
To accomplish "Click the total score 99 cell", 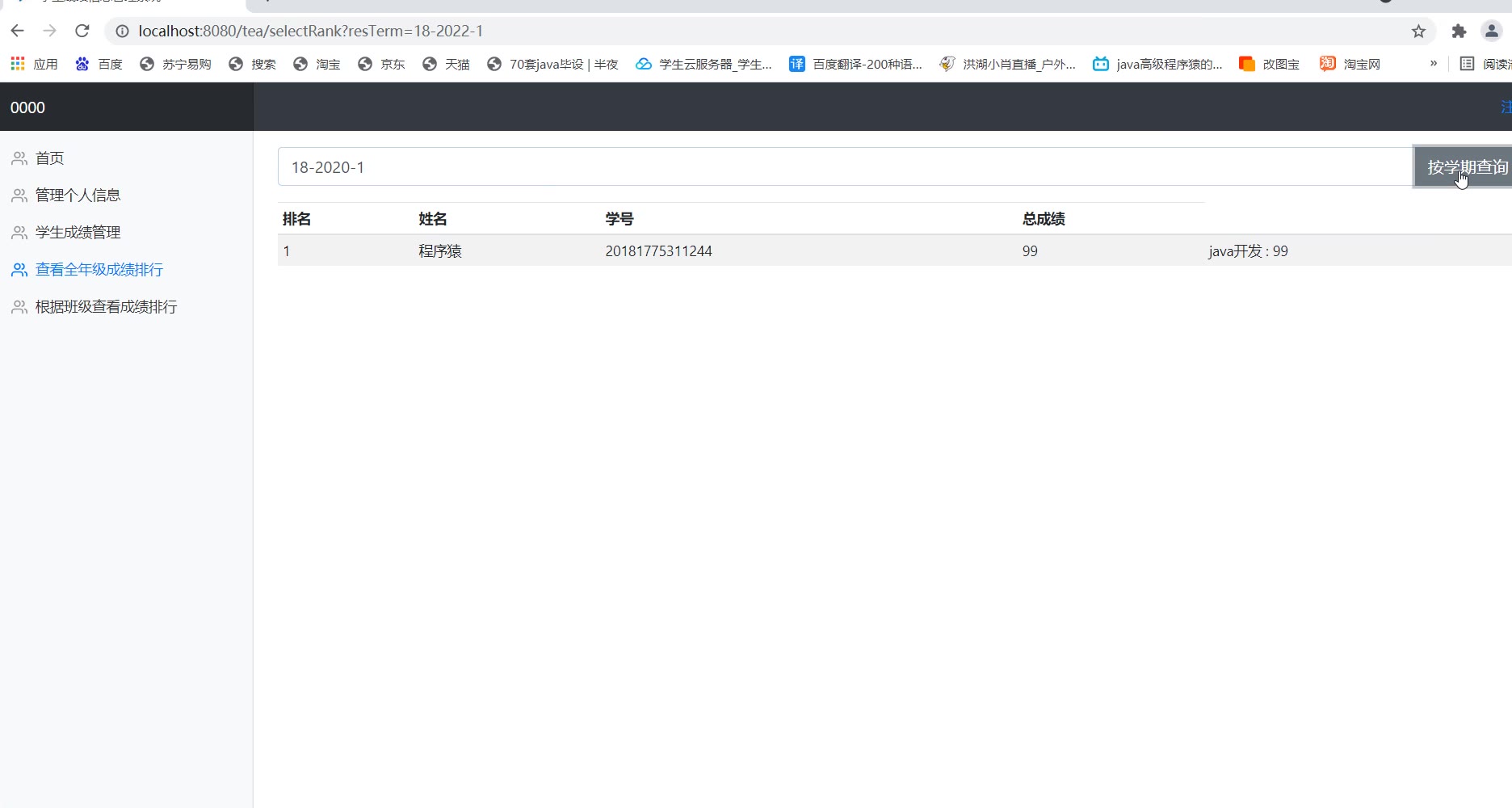I will (x=1030, y=251).
